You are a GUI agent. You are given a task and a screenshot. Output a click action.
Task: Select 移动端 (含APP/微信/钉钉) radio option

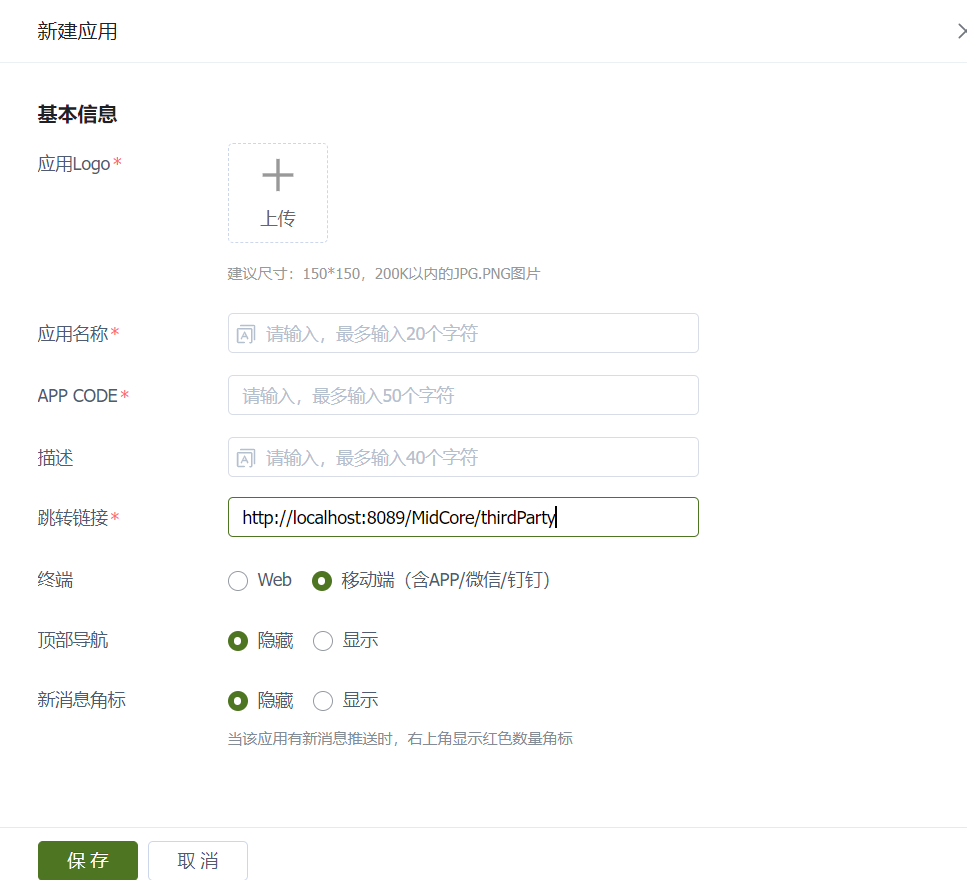click(322, 580)
